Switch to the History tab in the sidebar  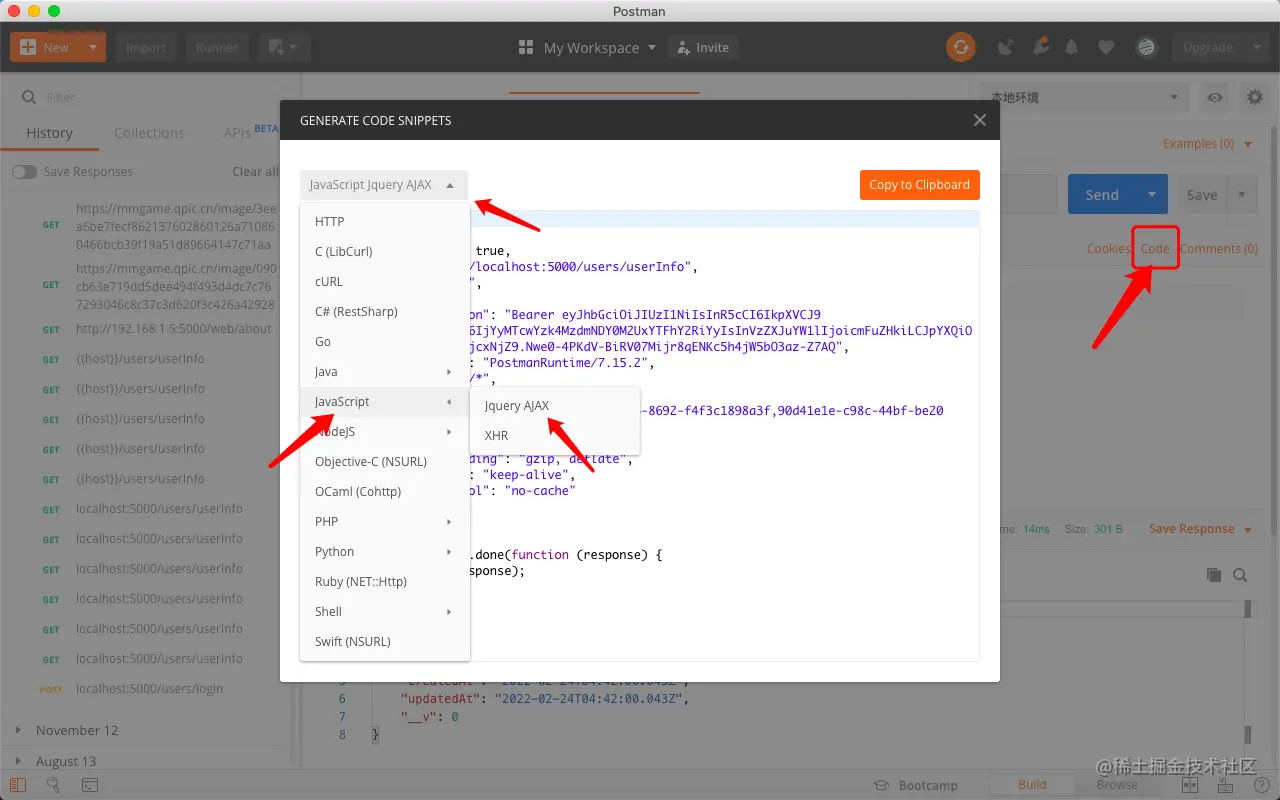point(50,133)
